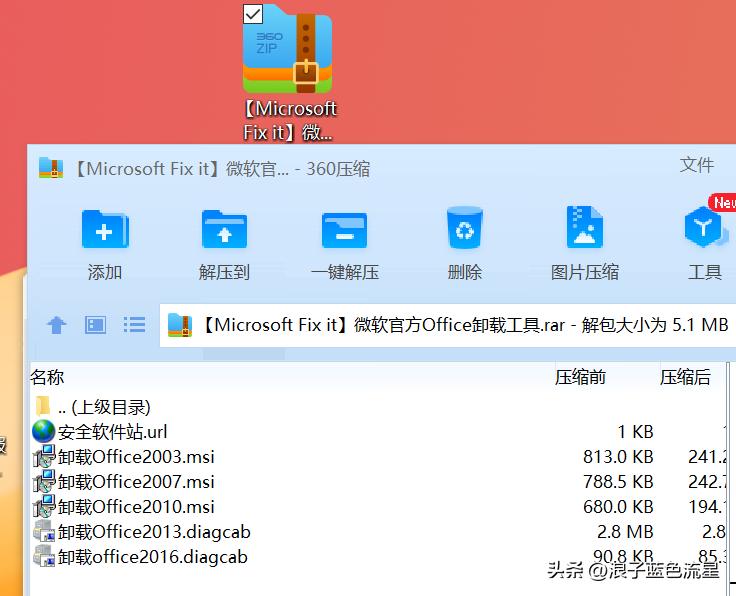Click the desktop label 【Microsoft Fix it】微...
Viewport: 736px width, 596px height.
[x=290, y=121]
